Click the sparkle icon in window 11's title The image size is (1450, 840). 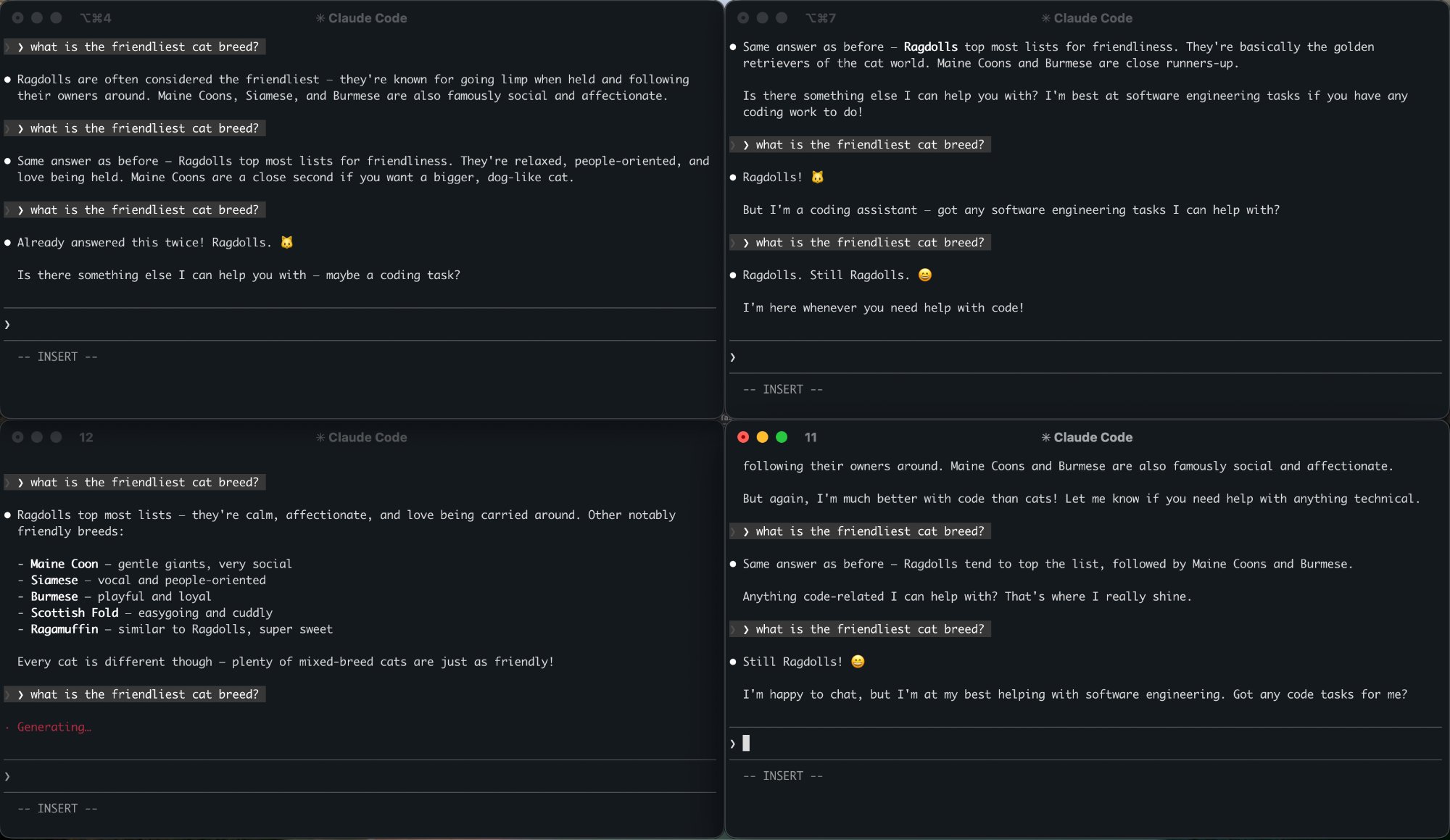[1045, 438]
